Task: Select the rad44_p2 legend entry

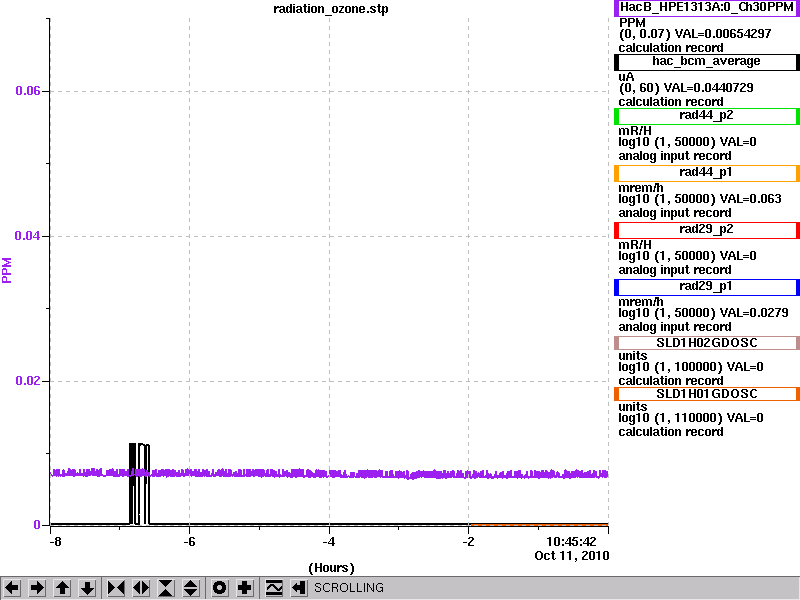Action: [707, 116]
